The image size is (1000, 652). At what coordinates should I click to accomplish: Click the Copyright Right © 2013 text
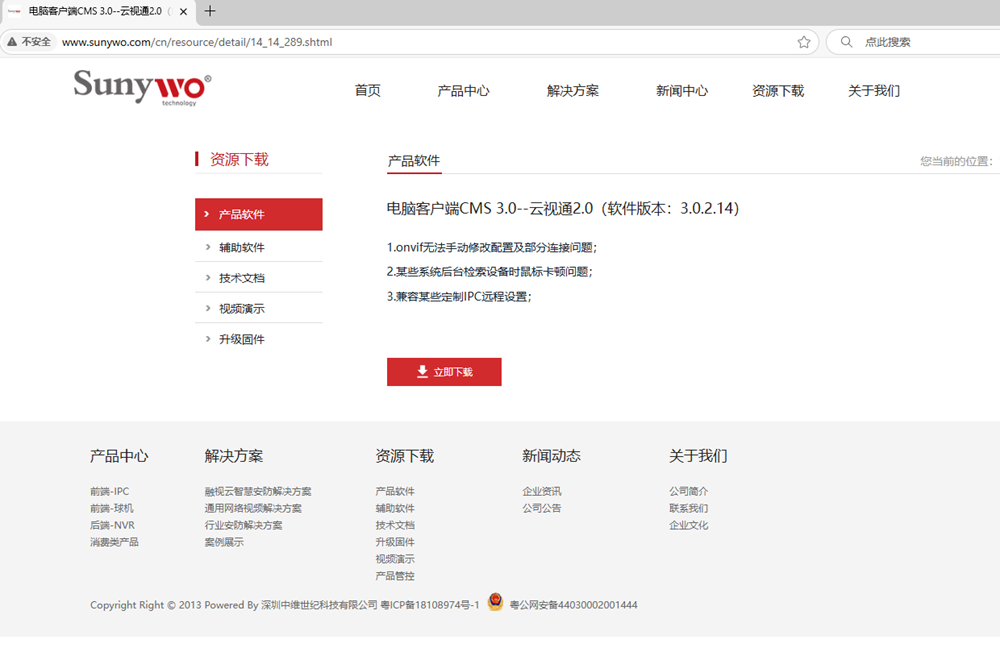(x=145, y=605)
